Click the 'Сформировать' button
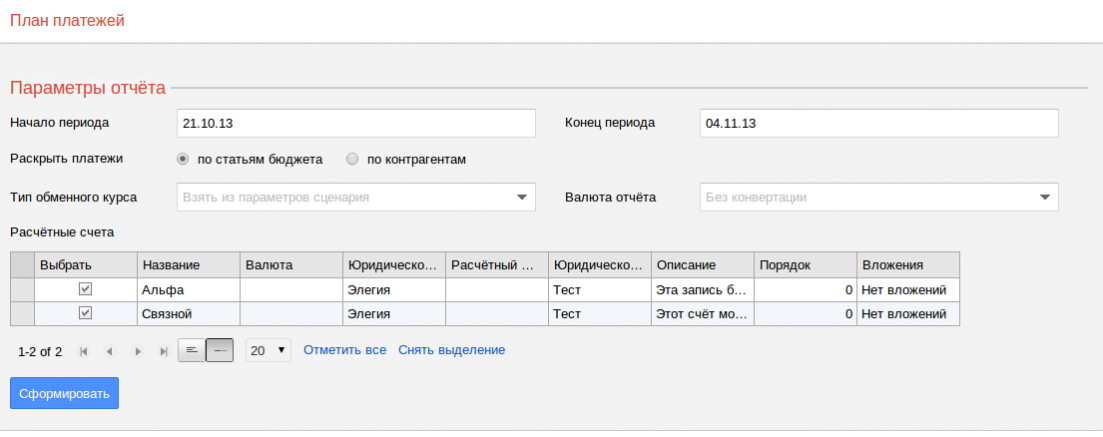The height and width of the screenshot is (437, 1103). (64, 393)
